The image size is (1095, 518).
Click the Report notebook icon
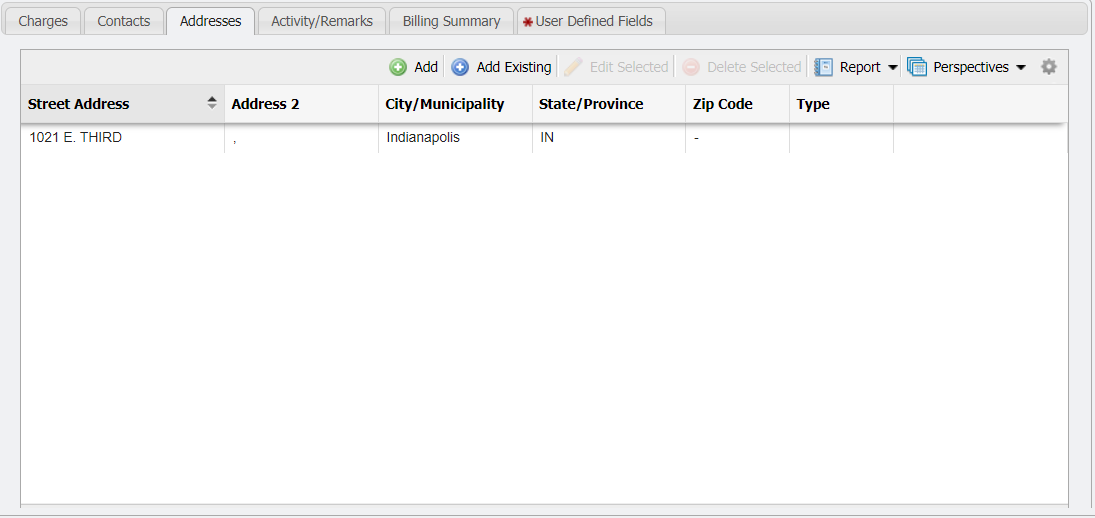(x=823, y=67)
